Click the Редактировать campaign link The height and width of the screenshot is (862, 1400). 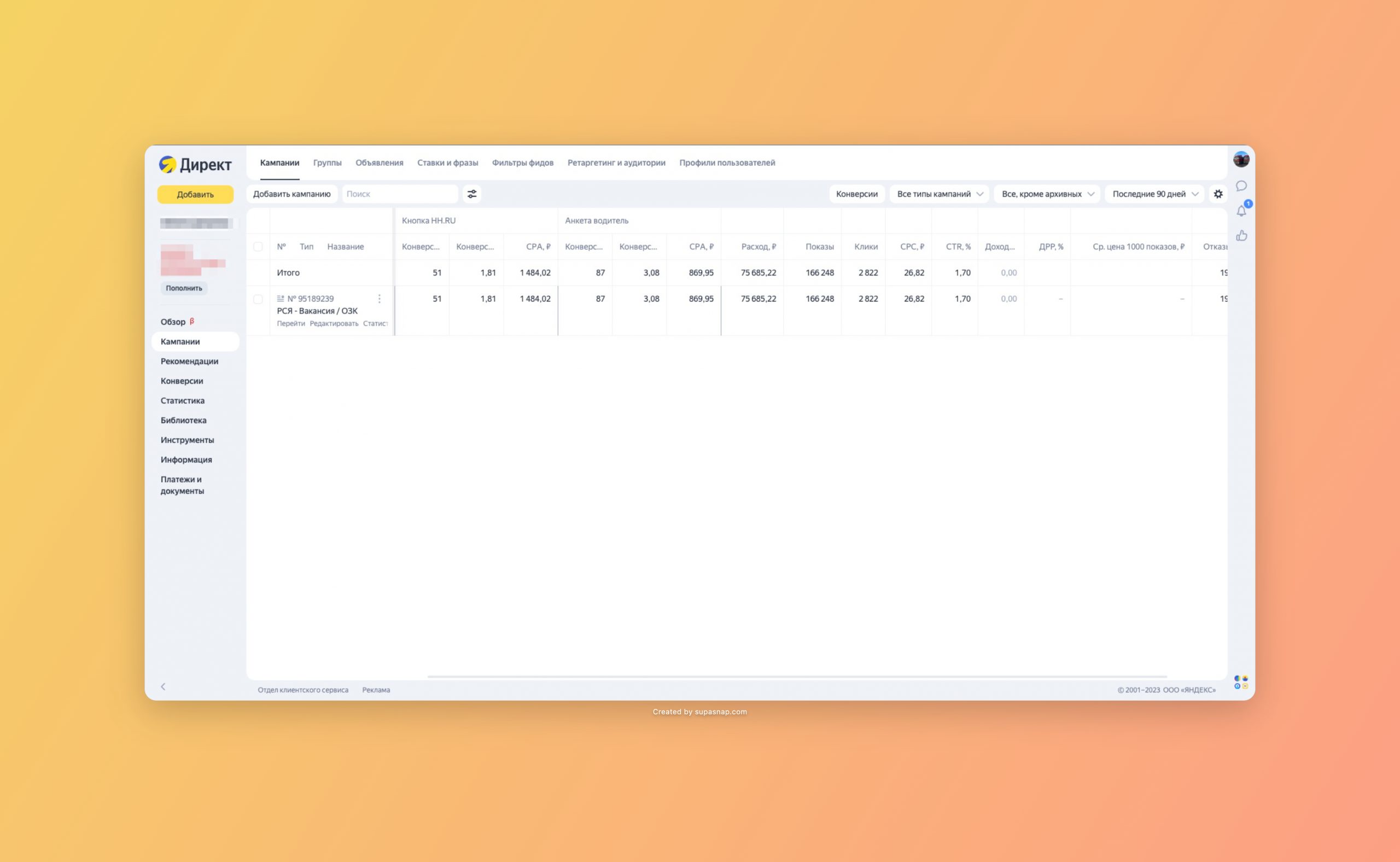point(334,323)
